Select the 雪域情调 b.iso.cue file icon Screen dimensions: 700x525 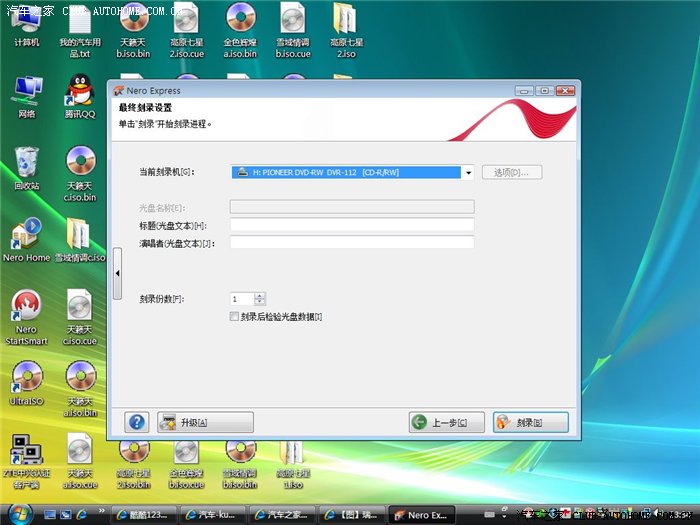(x=293, y=30)
